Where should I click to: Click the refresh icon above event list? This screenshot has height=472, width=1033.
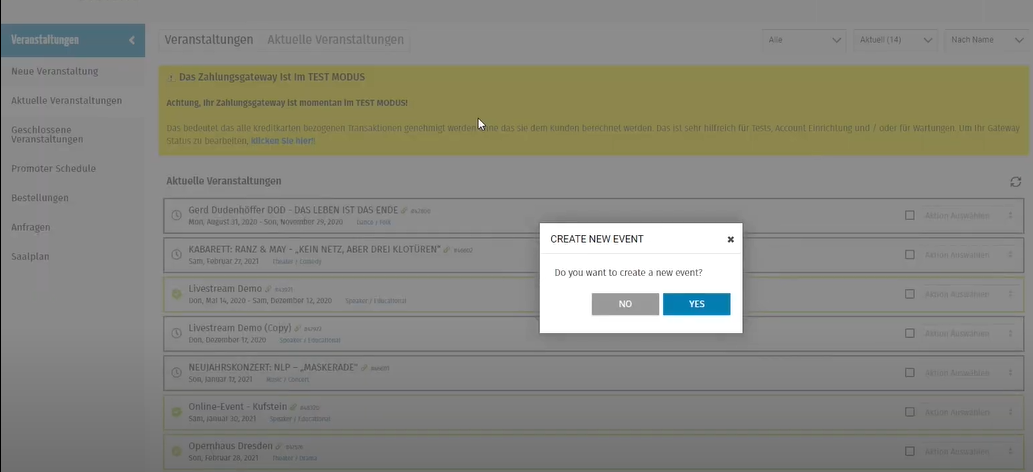pos(1015,181)
